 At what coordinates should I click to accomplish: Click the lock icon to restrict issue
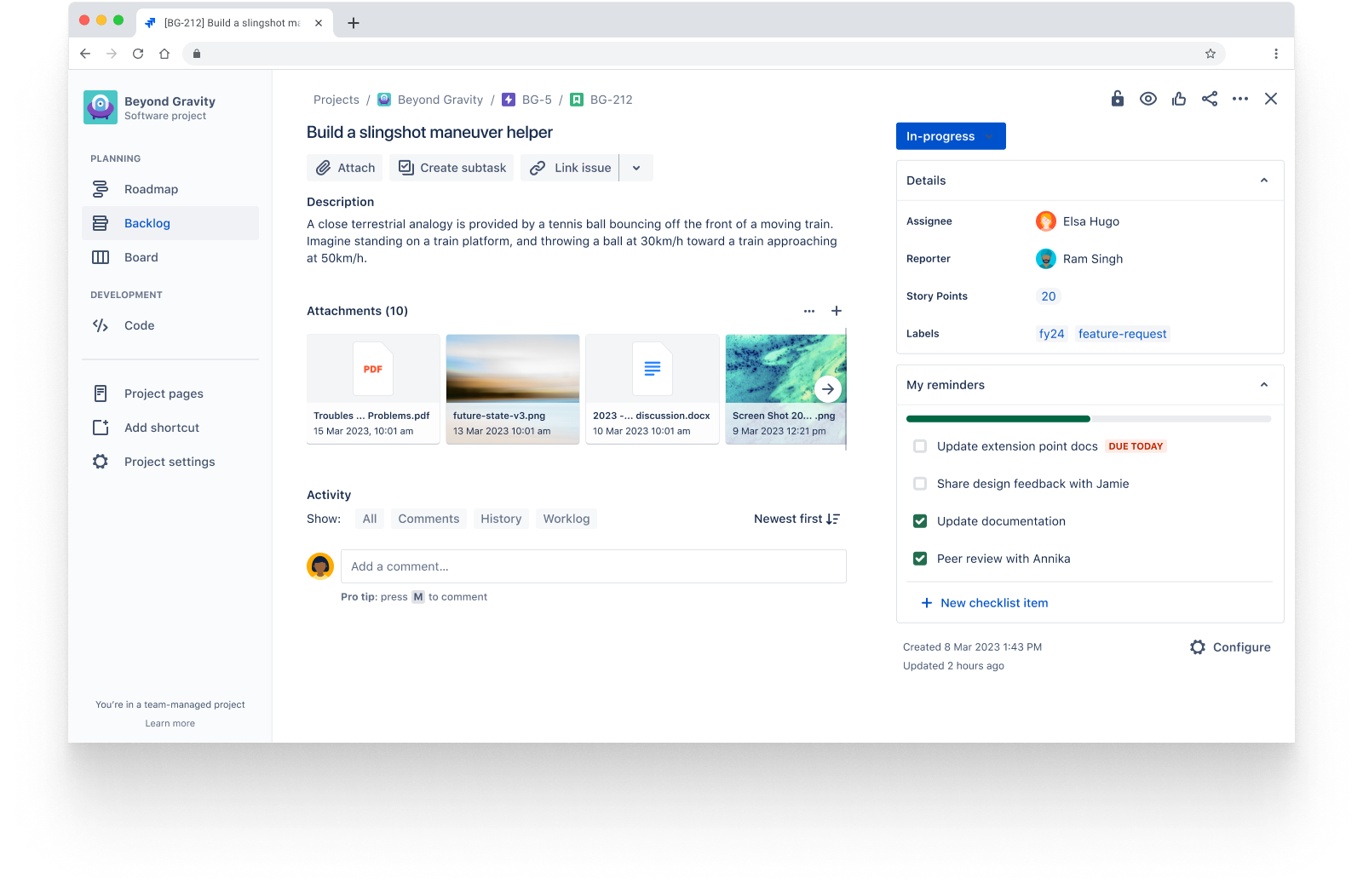point(1117,99)
